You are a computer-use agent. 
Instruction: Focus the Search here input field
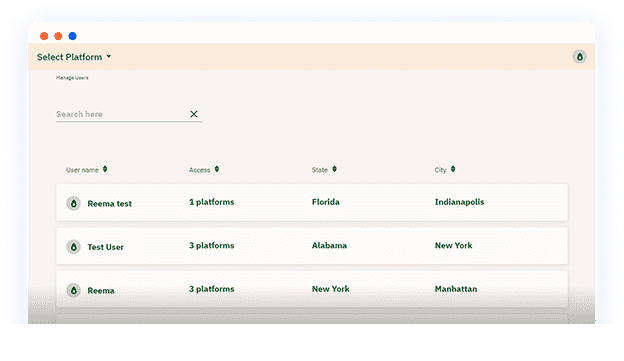121,114
